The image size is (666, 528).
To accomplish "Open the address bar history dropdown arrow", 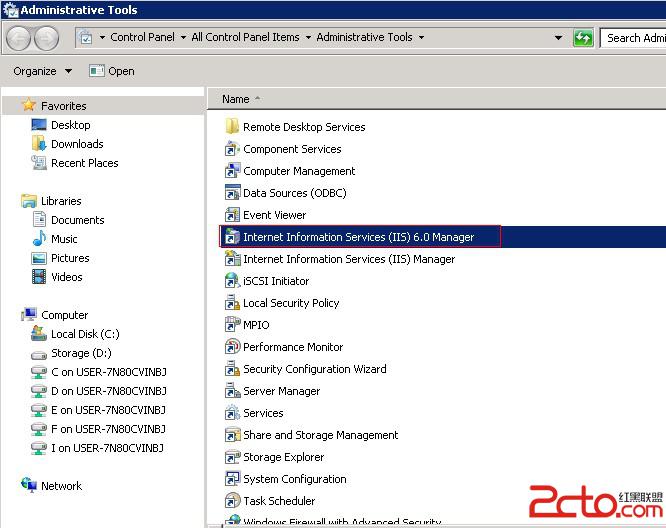I will click(559, 38).
